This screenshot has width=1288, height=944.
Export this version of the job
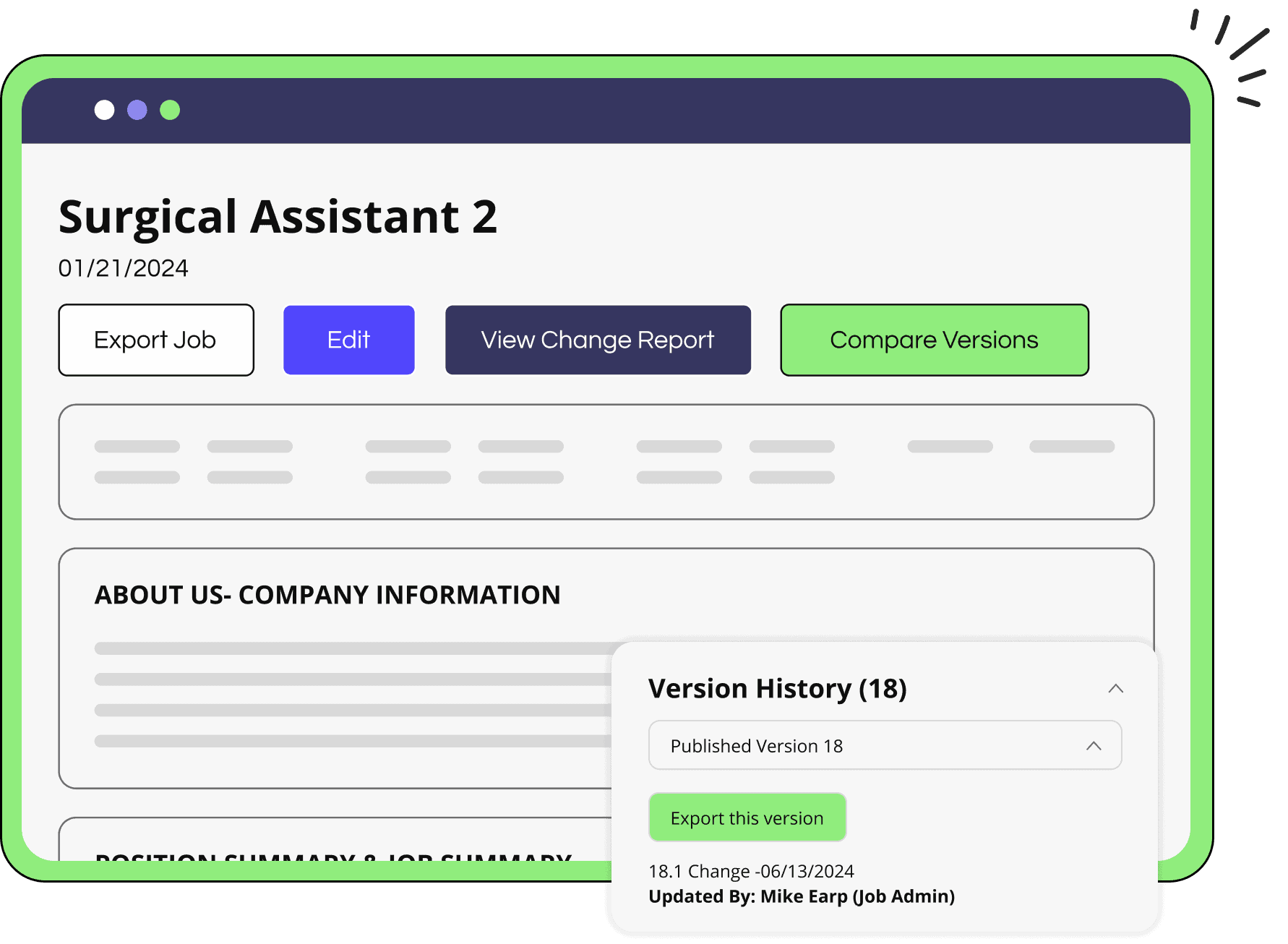click(747, 818)
